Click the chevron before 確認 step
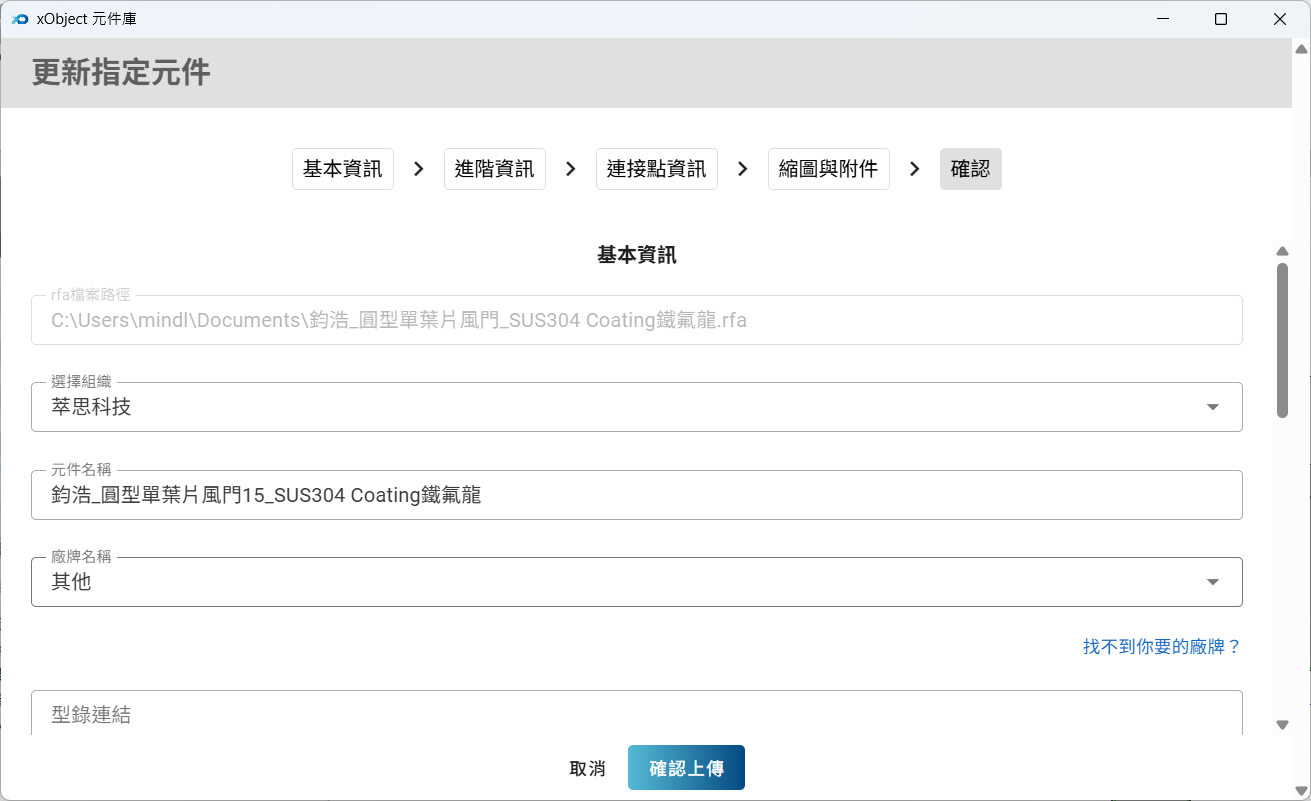This screenshot has width=1311, height=801. click(914, 169)
